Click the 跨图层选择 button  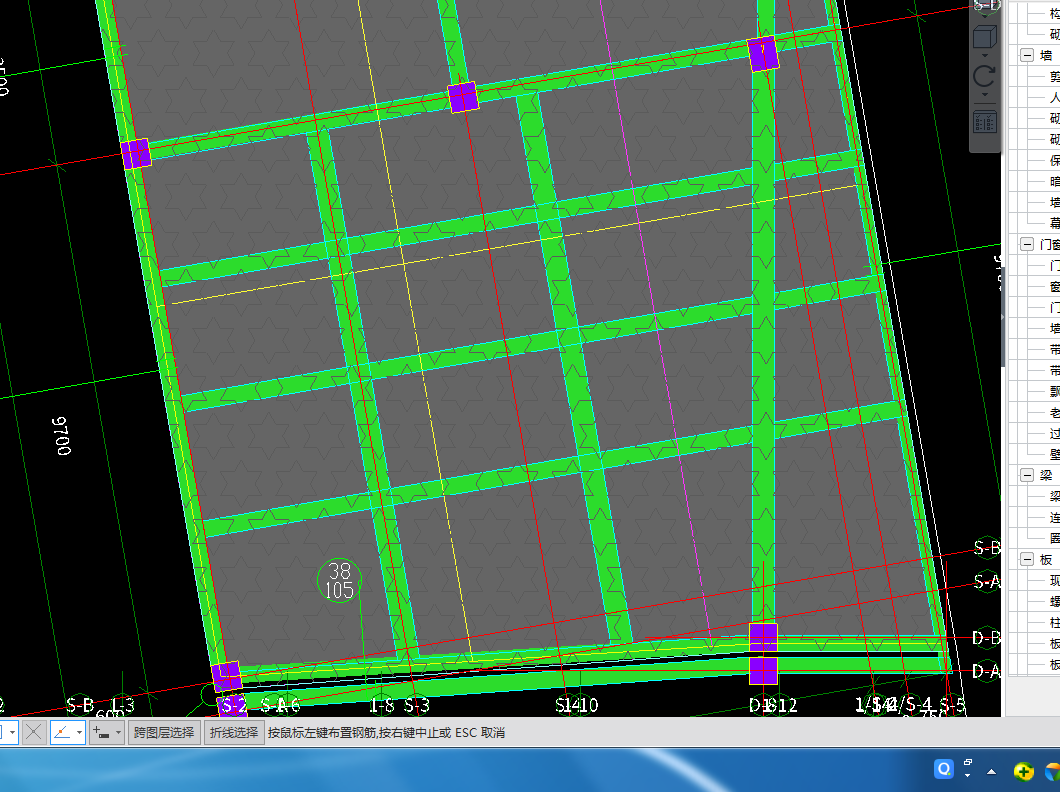point(164,733)
